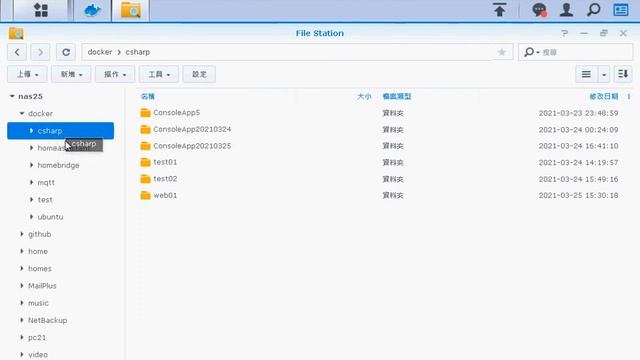Open the Action (操作) dropdown menu
The image size is (640, 360).
[x=115, y=74]
